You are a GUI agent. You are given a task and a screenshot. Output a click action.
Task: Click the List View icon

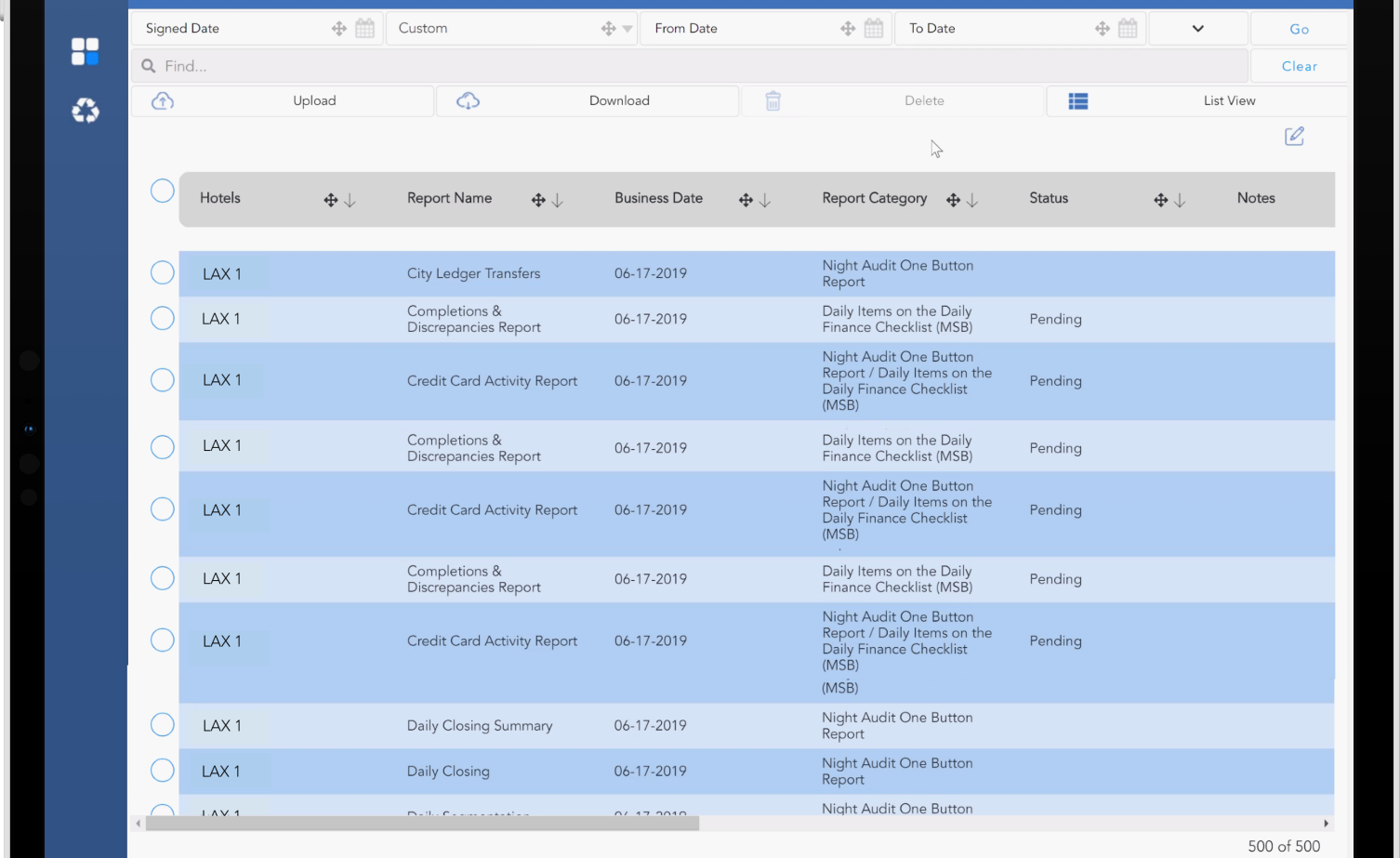[x=1078, y=100]
